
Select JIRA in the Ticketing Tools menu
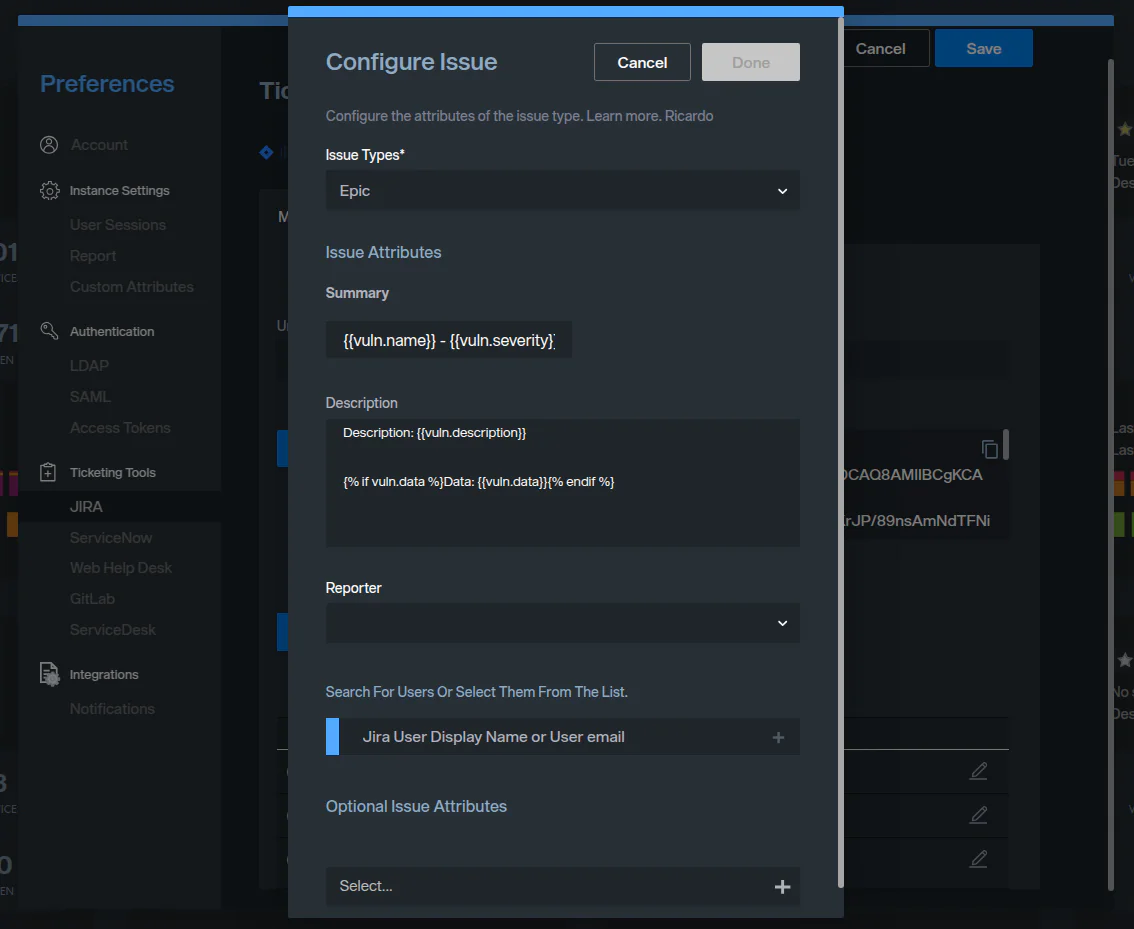pos(86,507)
